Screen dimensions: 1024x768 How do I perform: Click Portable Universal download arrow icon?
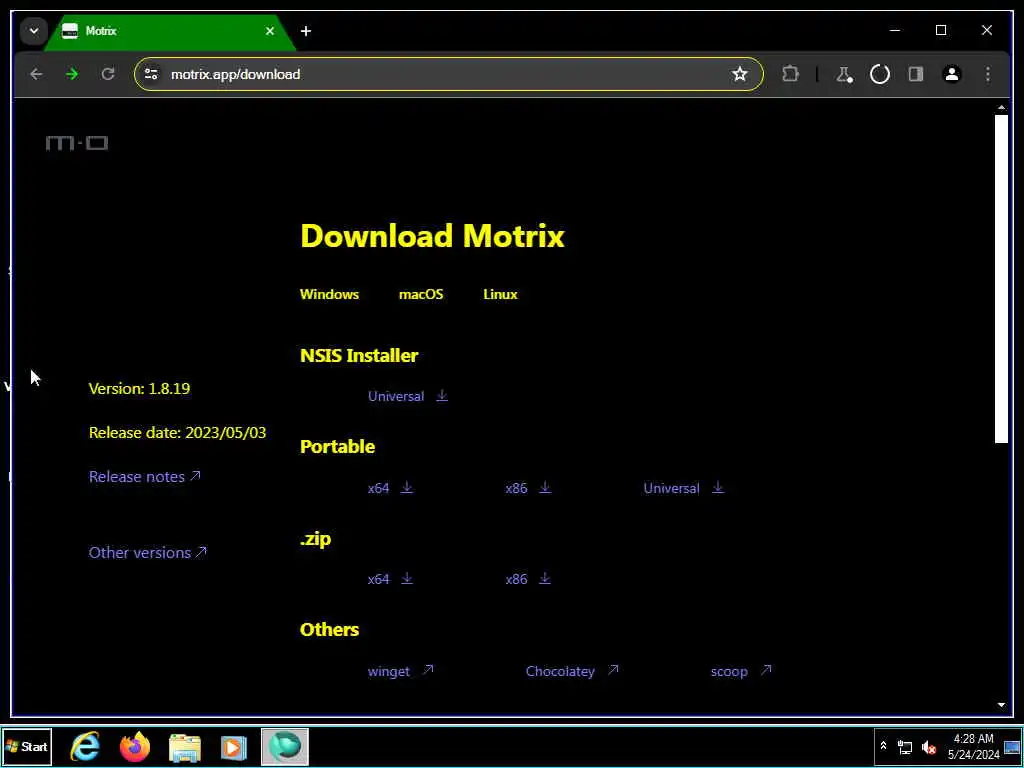point(718,487)
